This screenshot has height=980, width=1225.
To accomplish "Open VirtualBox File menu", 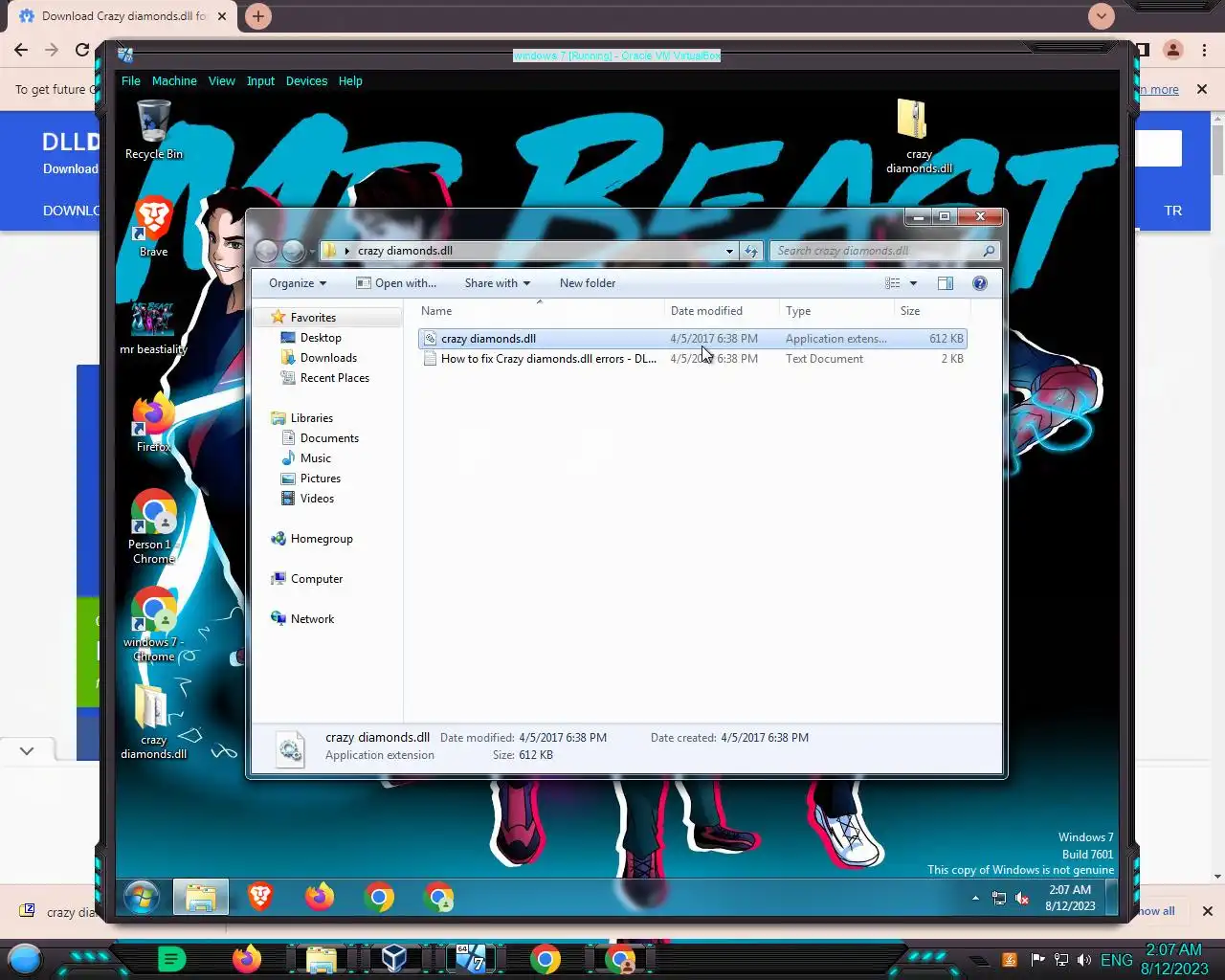I will coord(131,81).
